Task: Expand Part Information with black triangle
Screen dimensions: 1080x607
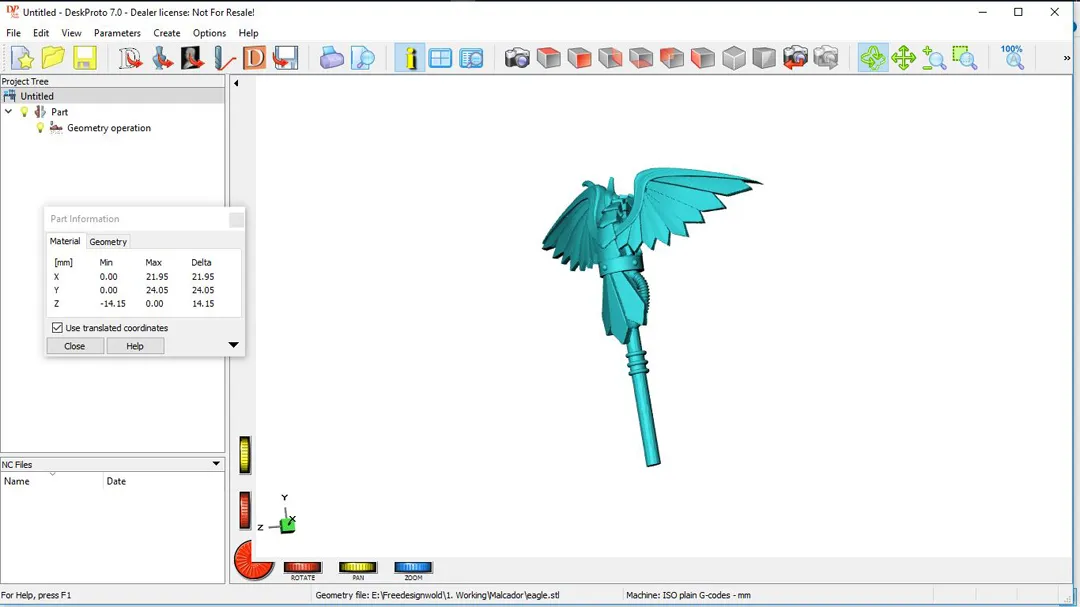Action: coord(233,344)
